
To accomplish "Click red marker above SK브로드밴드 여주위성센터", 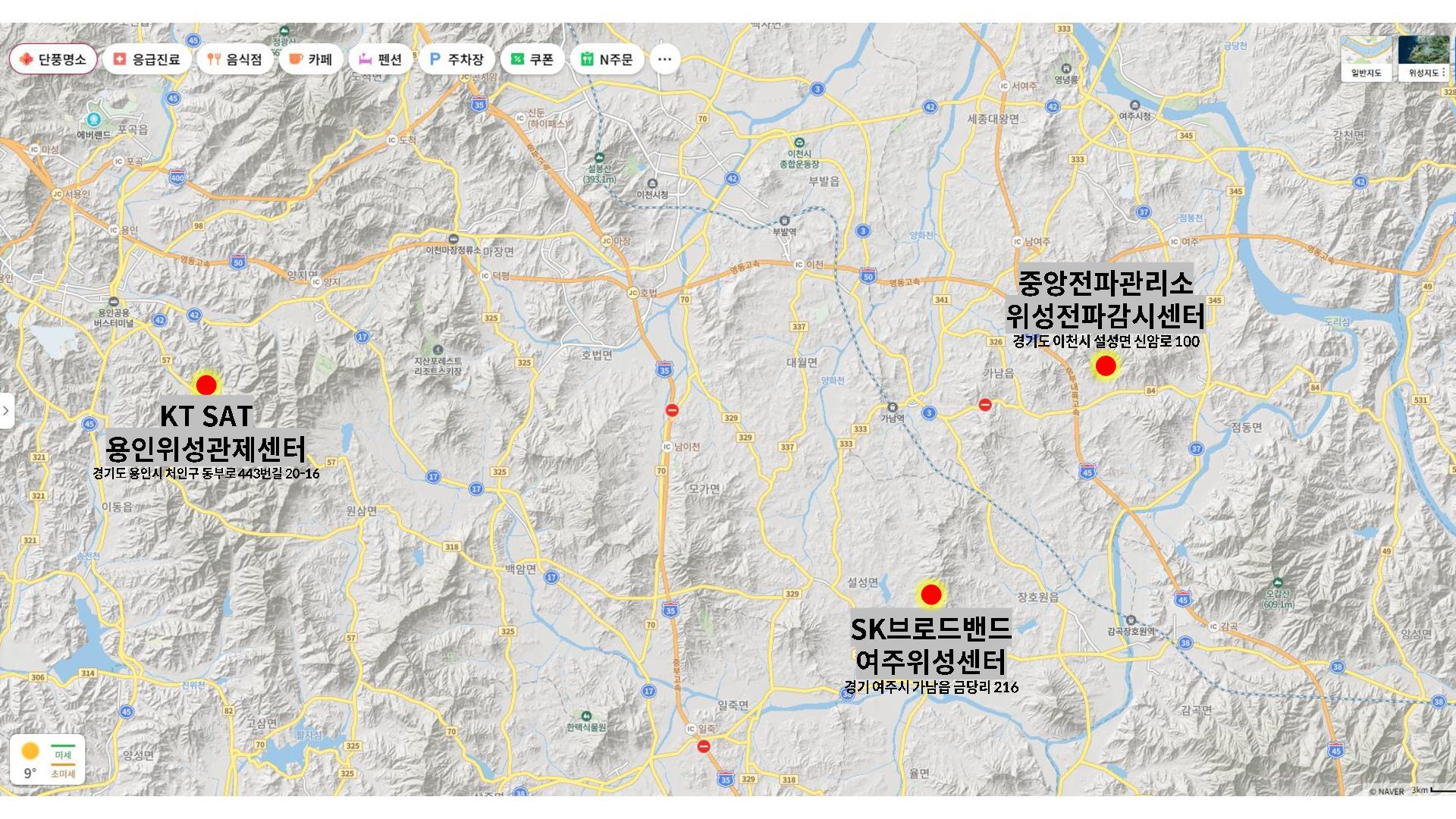I will click(930, 595).
